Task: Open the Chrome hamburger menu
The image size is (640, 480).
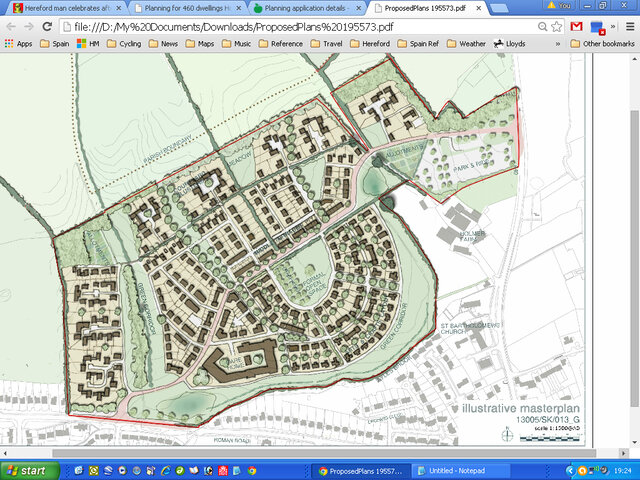Action: [629, 26]
